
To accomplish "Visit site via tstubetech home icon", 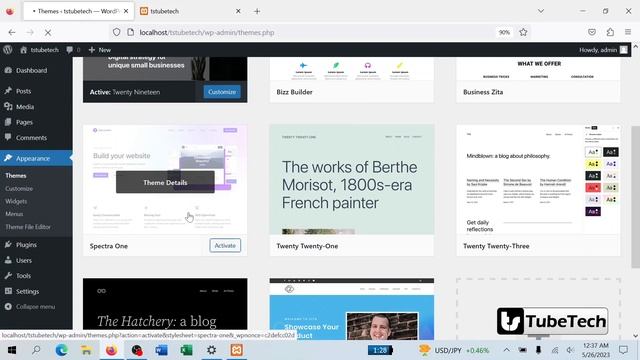I will tap(40, 50).
